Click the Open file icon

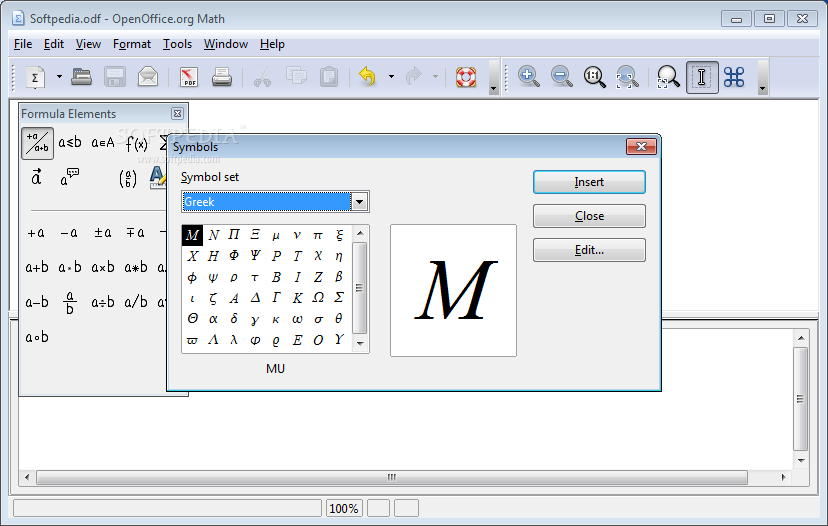tap(81, 77)
